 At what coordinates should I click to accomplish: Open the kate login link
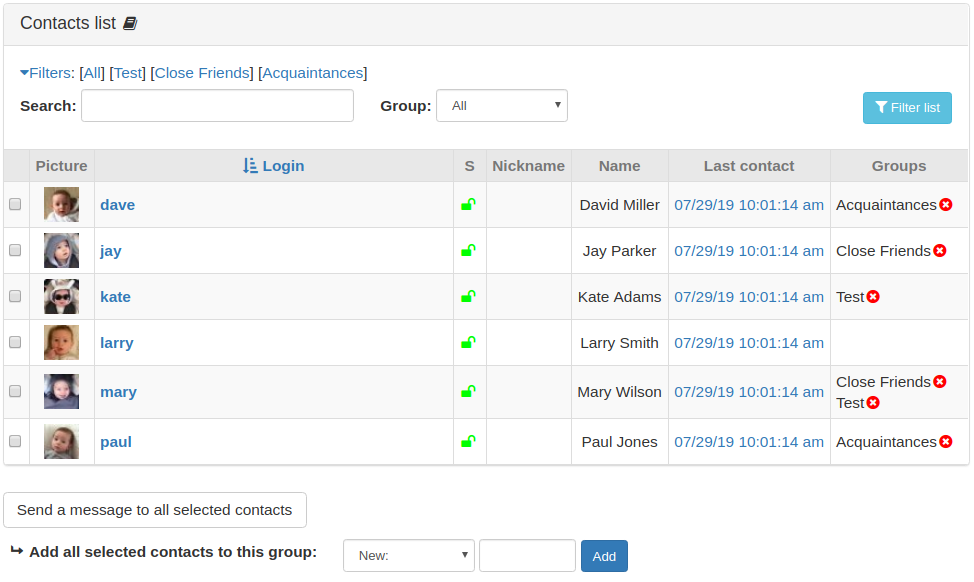click(116, 296)
